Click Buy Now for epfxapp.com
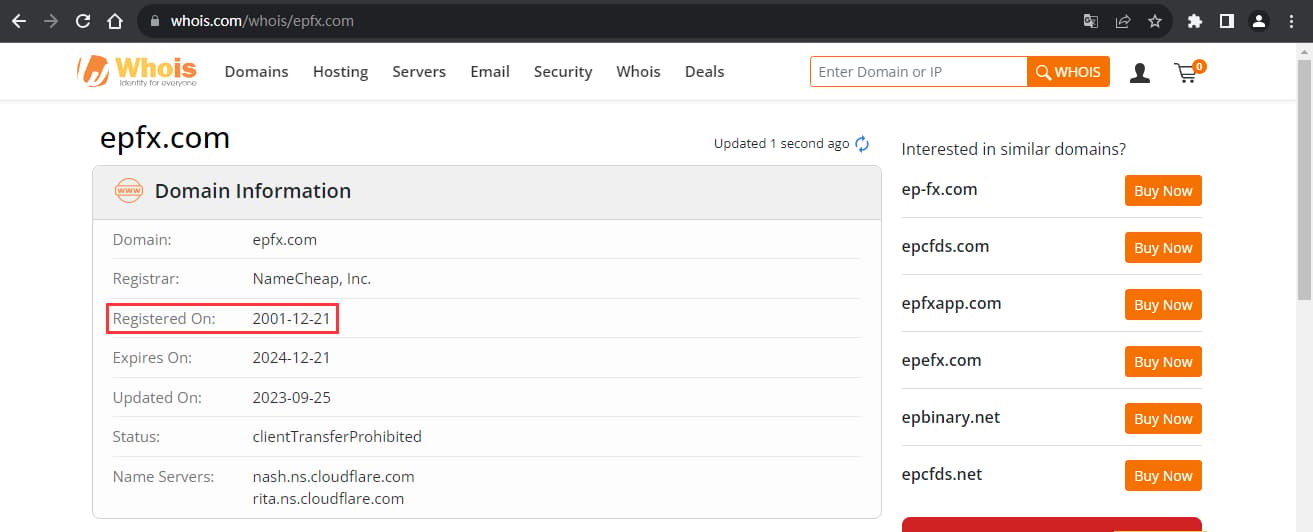 1163,305
